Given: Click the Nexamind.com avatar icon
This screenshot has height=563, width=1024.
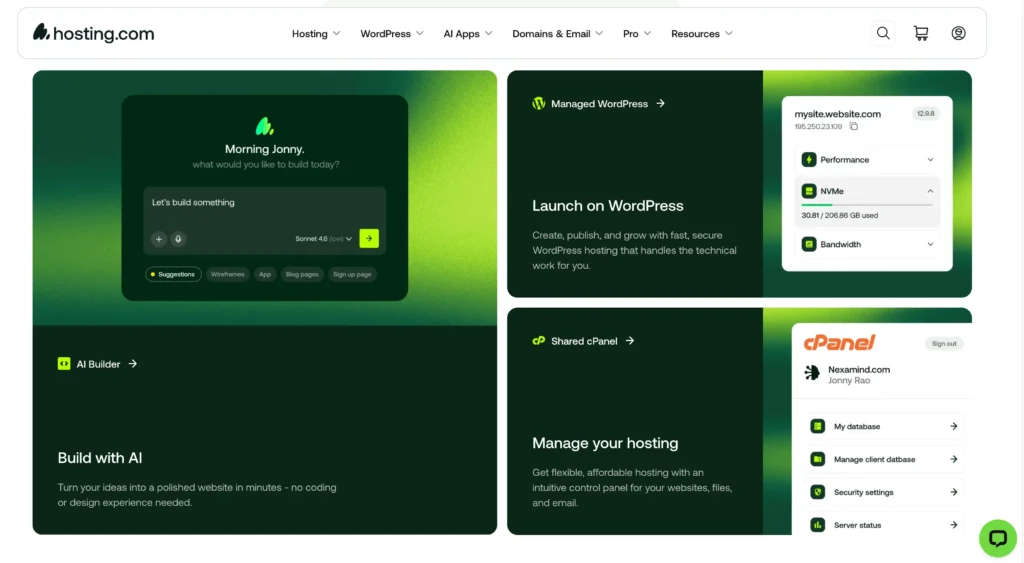Looking at the screenshot, I should click(812, 372).
